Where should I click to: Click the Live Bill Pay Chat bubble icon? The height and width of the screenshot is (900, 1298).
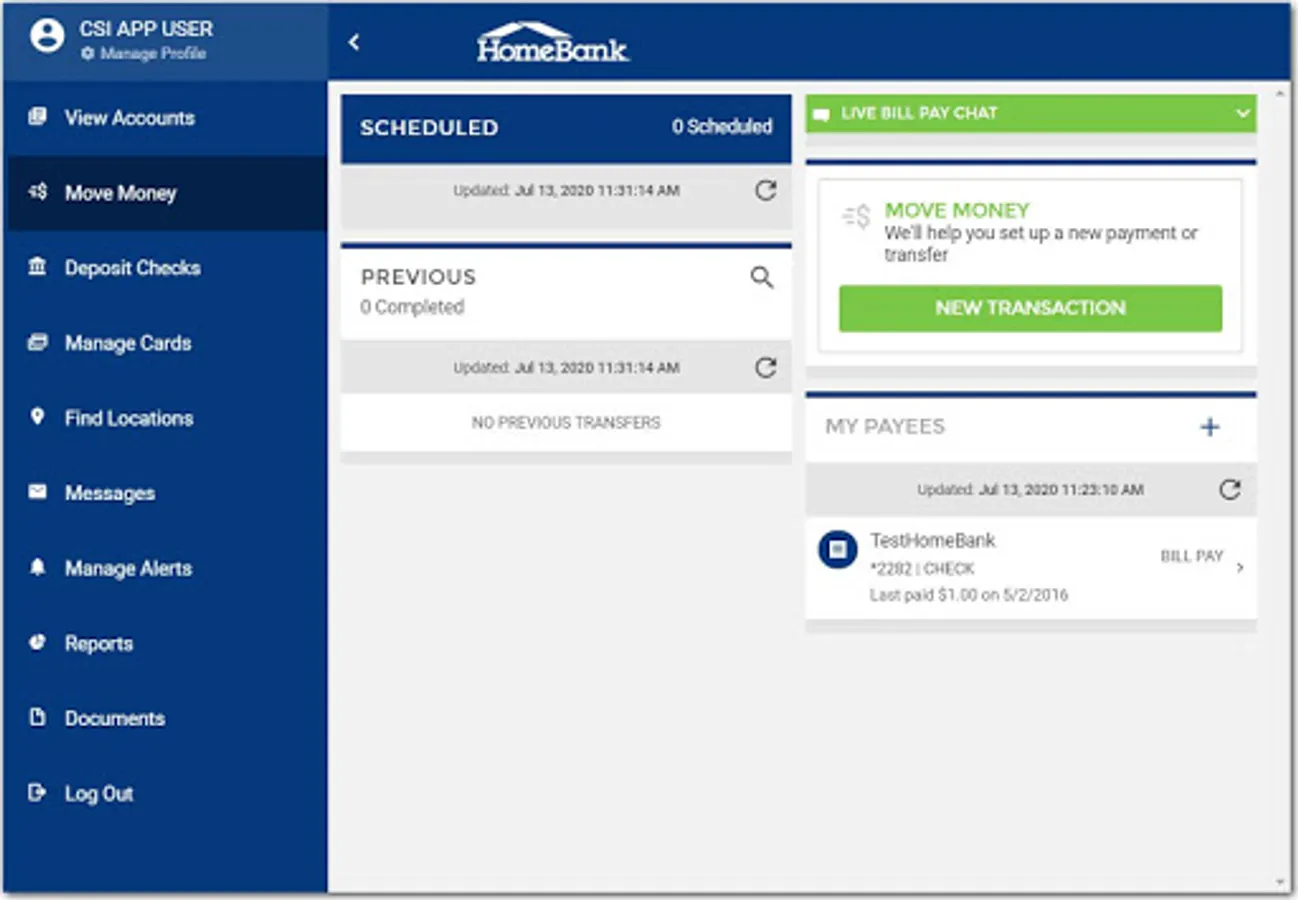click(821, 114)
